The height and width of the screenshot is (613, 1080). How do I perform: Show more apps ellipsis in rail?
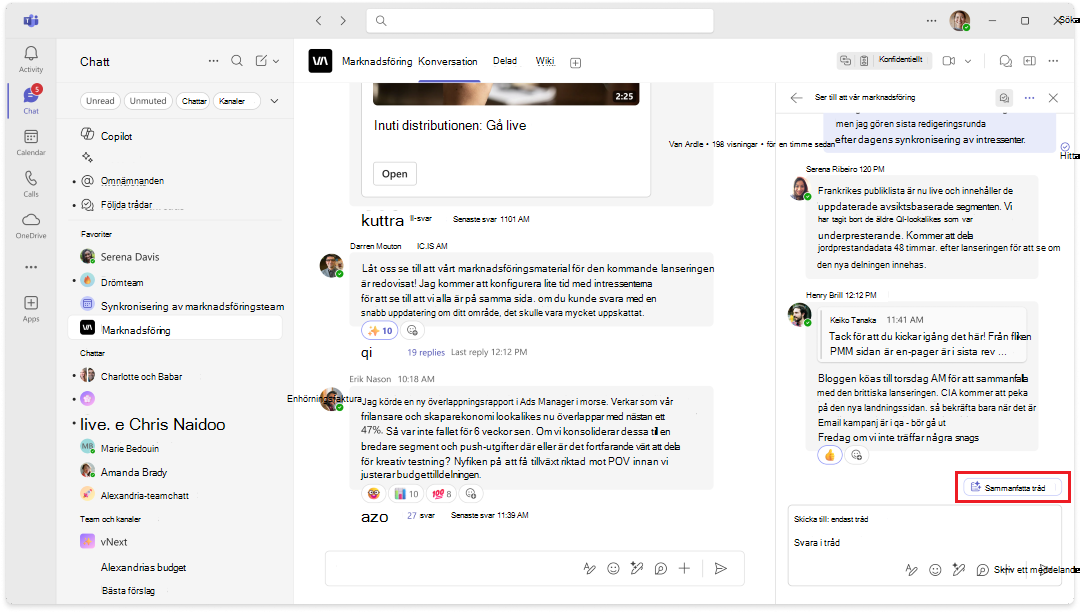pyautogui.click(x=31, y=267)
